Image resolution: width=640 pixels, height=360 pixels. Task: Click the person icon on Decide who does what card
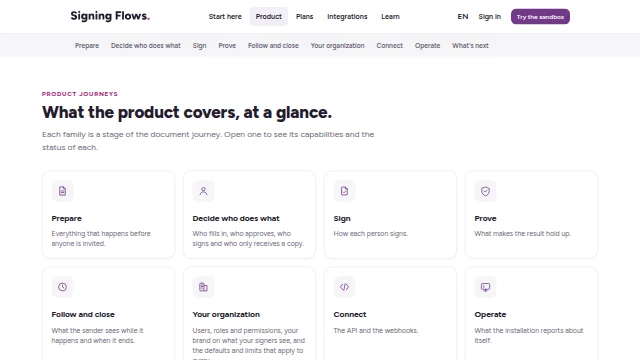[203, 191]
